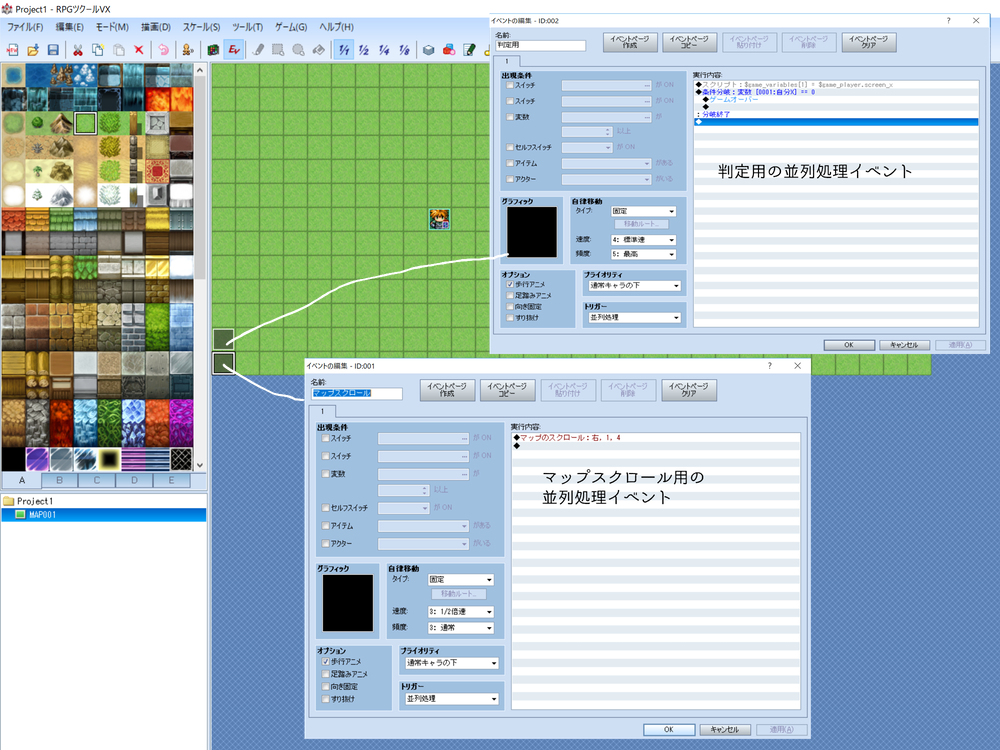The width and height of the screenshot is (1000, 750).
Task: Enable アイテム checkbox in ID:002 dialog
Action: click(x=510, y=163)
